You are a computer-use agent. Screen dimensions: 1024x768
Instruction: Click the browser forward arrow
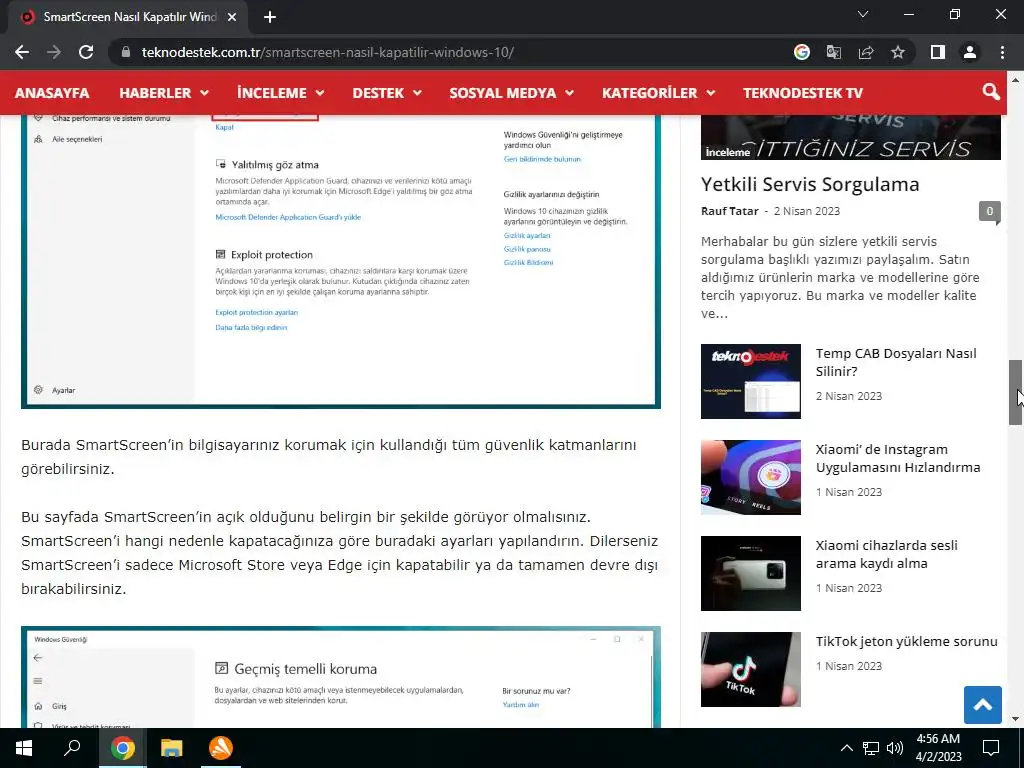pyautogui.click(x=54, y=52)
